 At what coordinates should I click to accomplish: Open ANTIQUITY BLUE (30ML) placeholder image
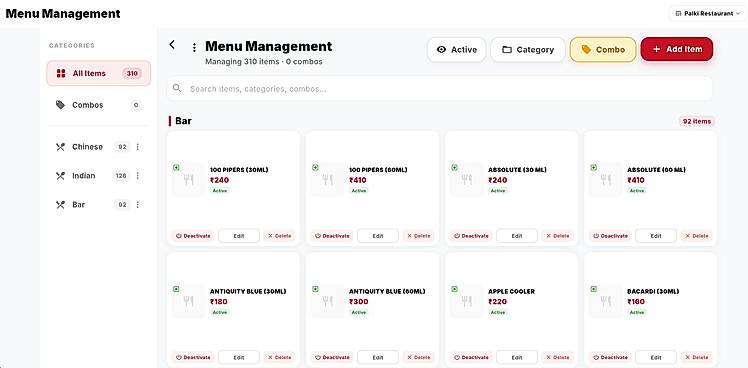click(x=188, y=301)
